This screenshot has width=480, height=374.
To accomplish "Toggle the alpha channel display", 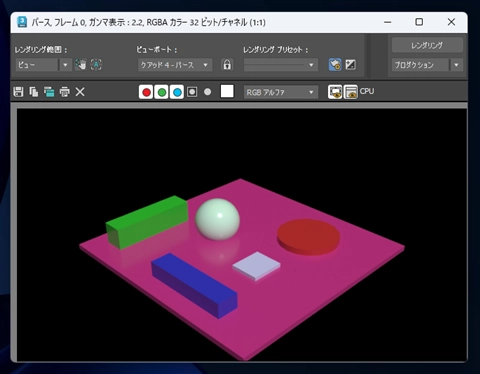I will coord(192,92).
